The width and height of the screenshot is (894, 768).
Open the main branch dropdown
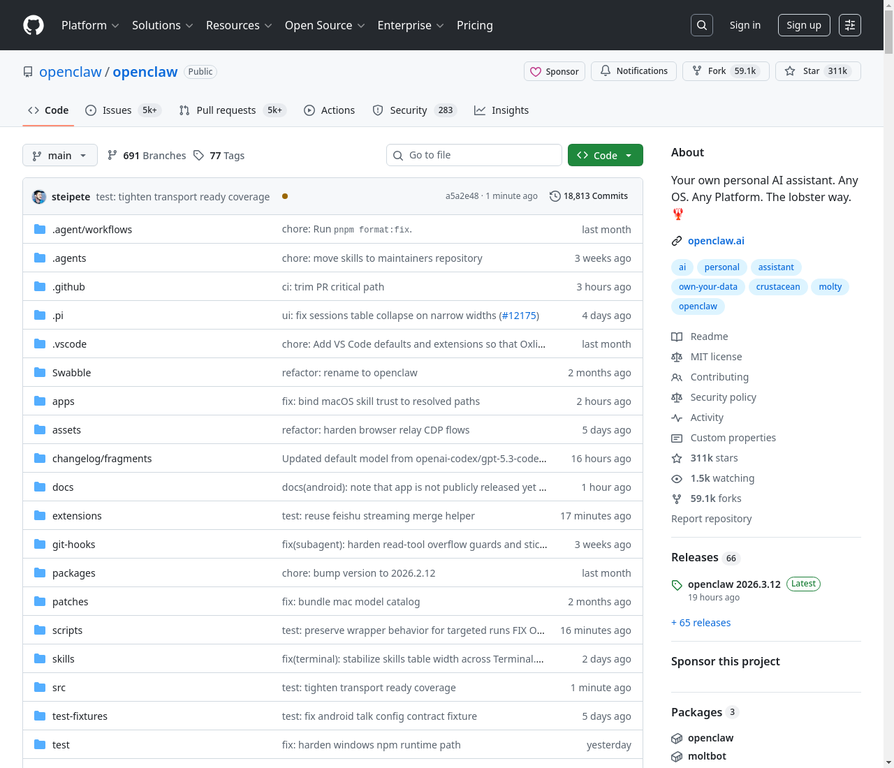pos(59,155)
